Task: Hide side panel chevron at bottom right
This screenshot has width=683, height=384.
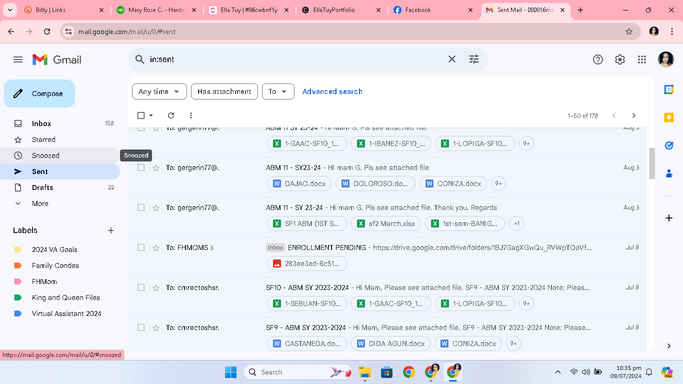Action: point(669,346)
